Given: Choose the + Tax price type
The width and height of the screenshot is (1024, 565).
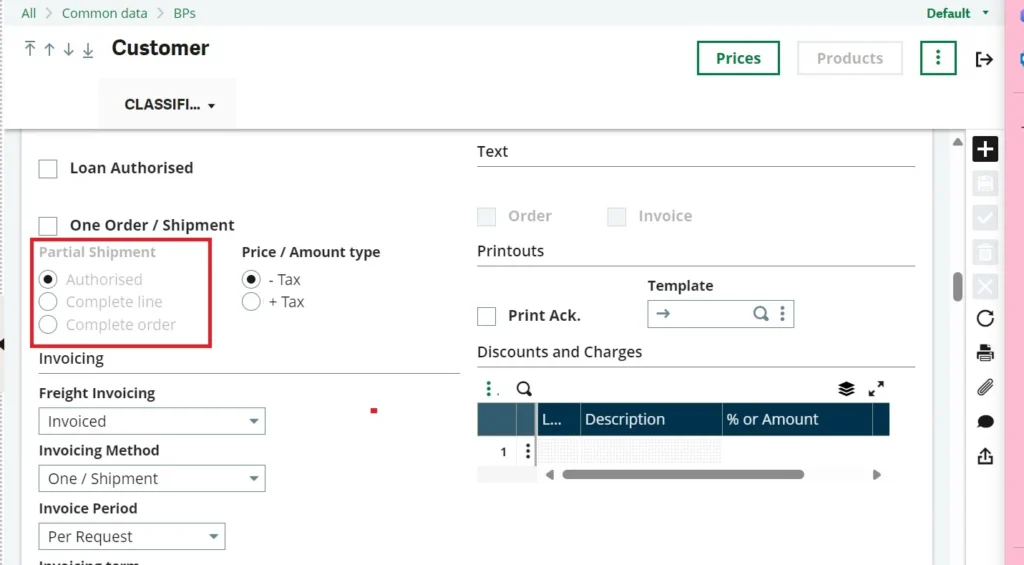Looking at the screenshot, I should [251, 302].
